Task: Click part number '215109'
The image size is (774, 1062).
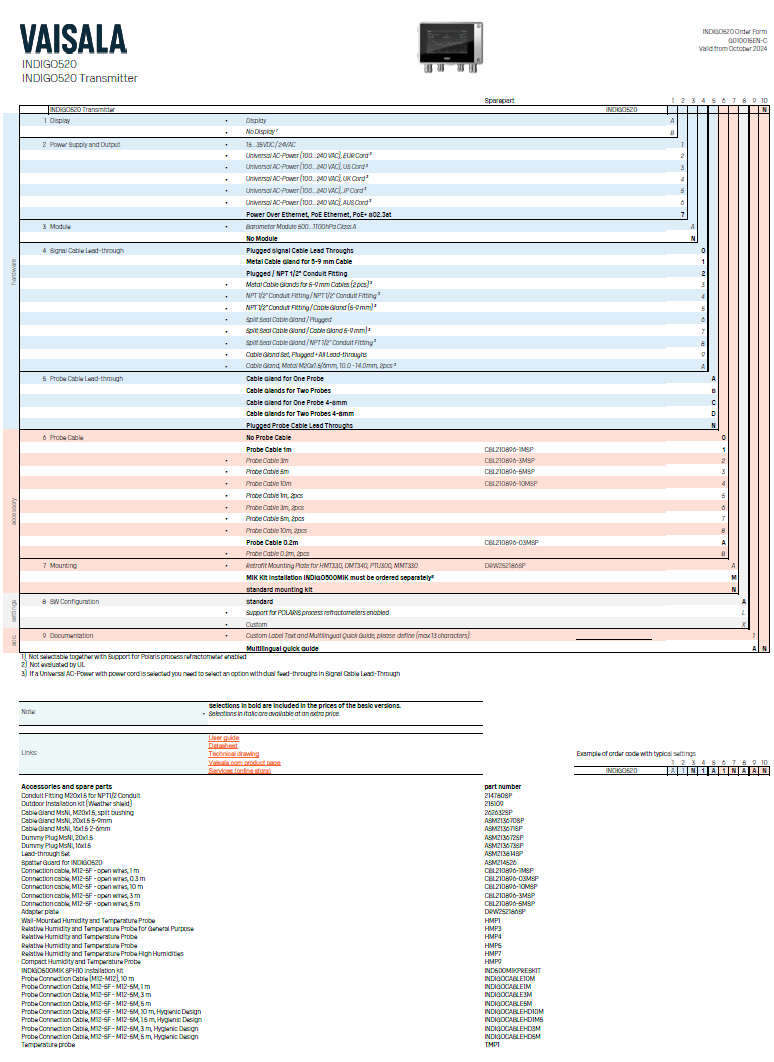Action: [494, 804]
